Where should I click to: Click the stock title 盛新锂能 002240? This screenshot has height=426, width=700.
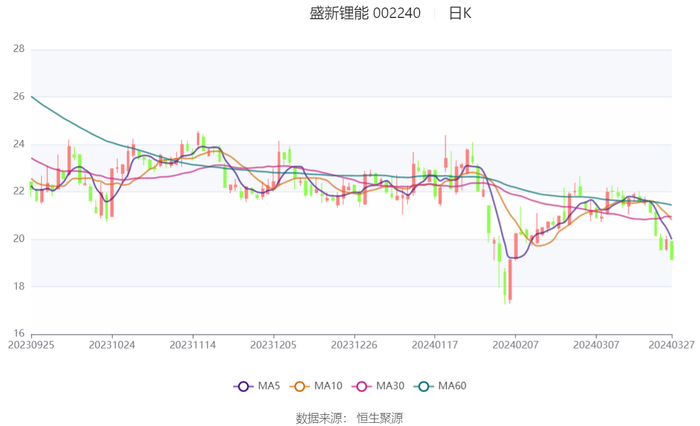coord(364,14)
